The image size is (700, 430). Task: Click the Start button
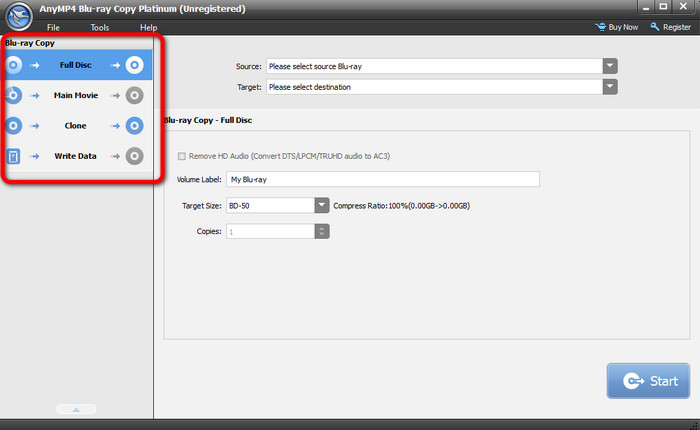(648, 381)
